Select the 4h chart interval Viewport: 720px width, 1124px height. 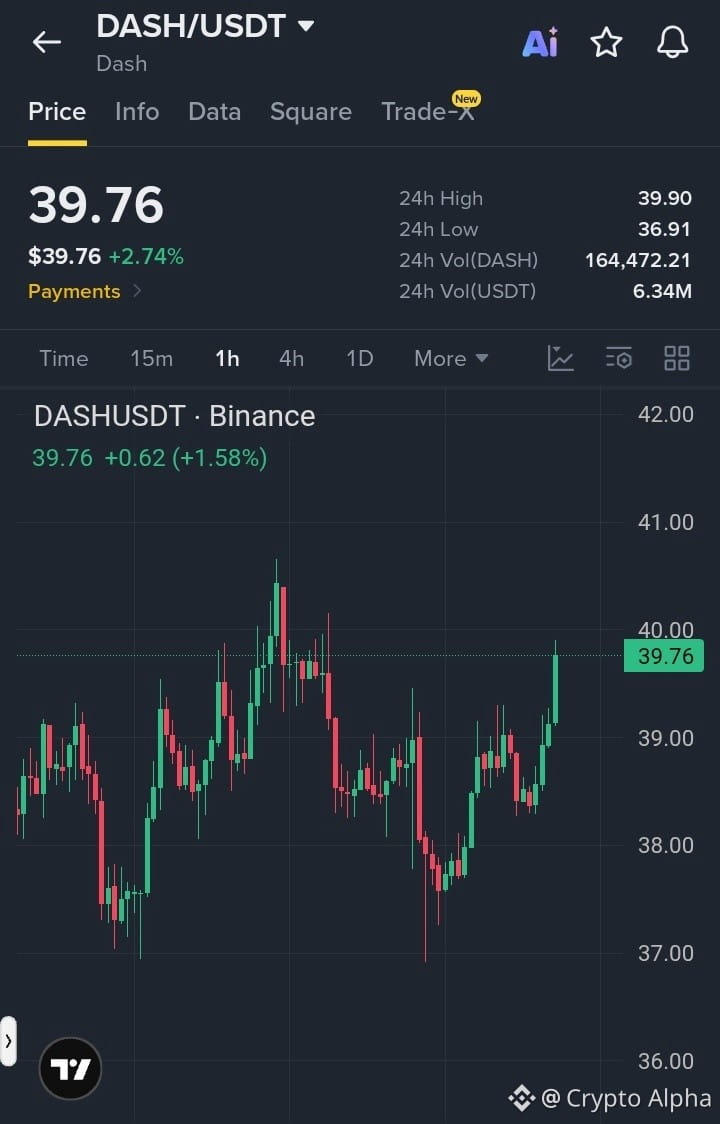click(291, 358)
